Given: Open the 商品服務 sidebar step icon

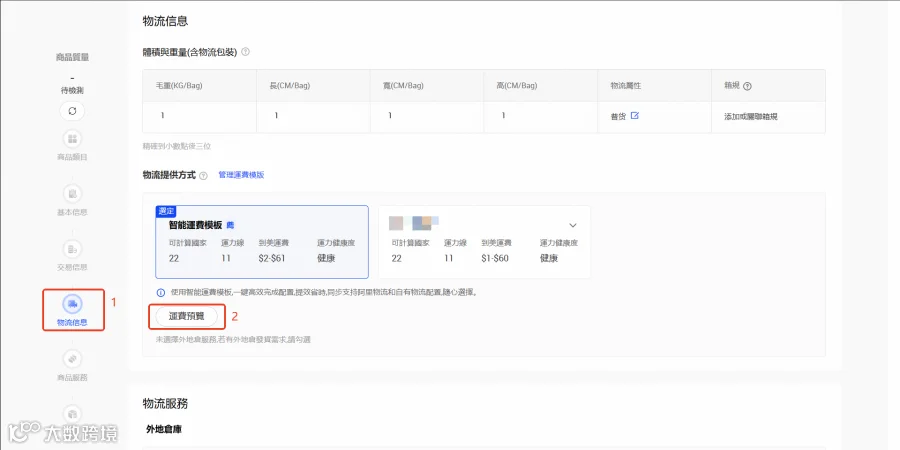Looking at the screenshot, I should click(x=72, y=359).
